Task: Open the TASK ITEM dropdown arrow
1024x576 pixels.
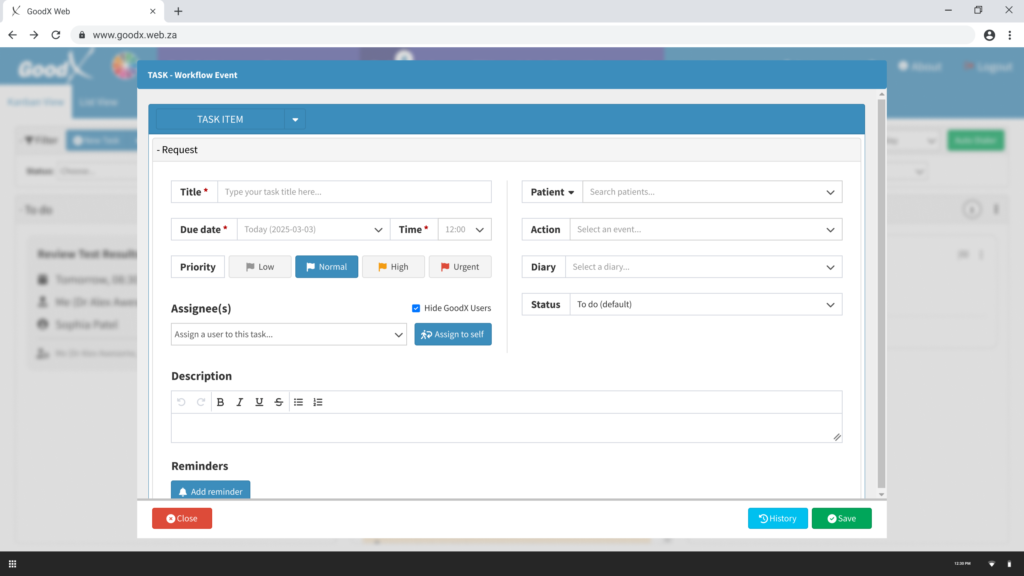Action: (295, 120)
